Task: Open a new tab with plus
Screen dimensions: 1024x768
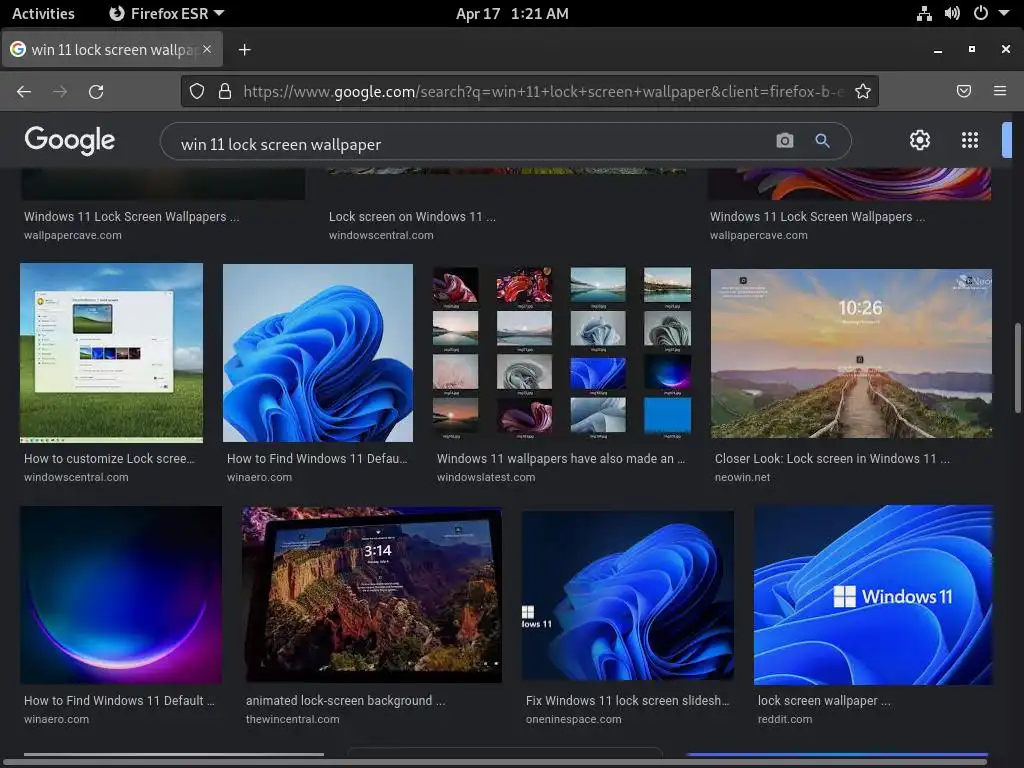Action: 244,50
